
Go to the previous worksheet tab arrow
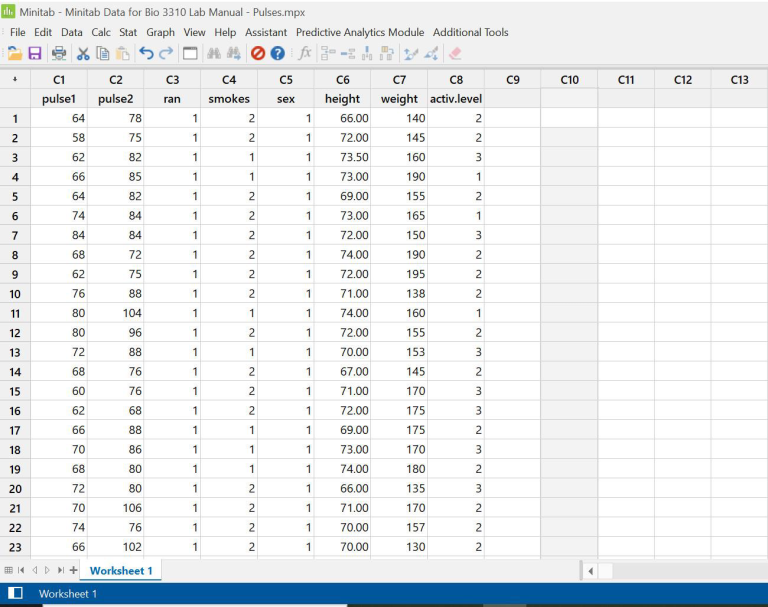pyautogui.click(x=34, y=570)
